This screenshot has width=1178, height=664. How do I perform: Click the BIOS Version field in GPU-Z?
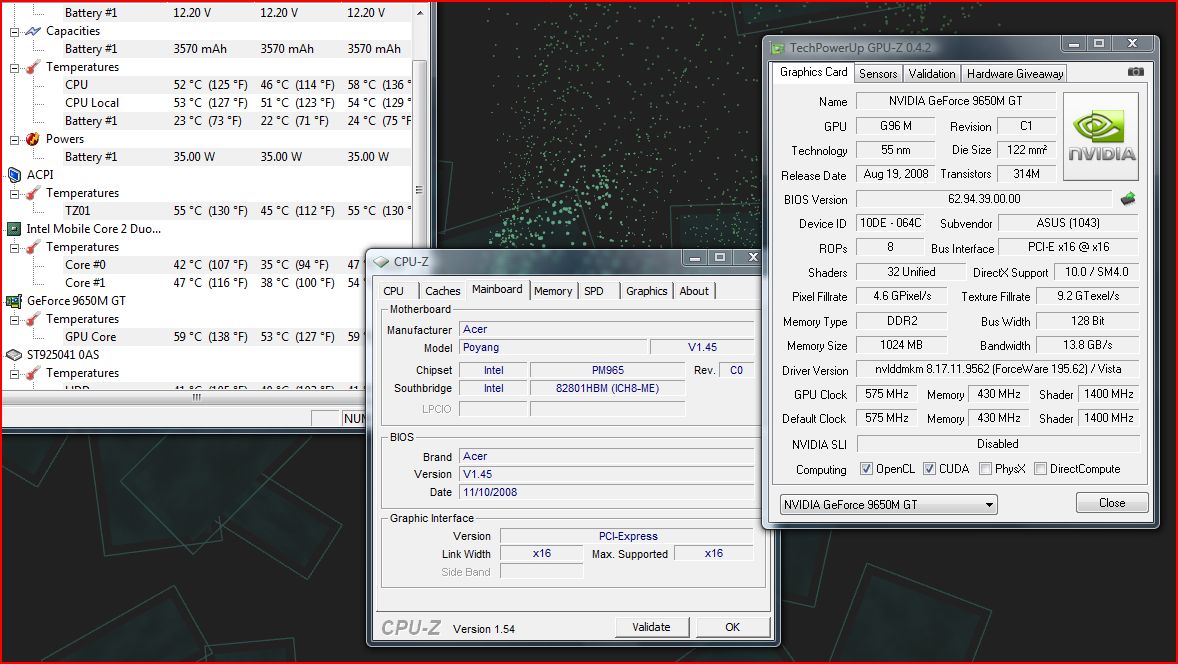[984, 199]
